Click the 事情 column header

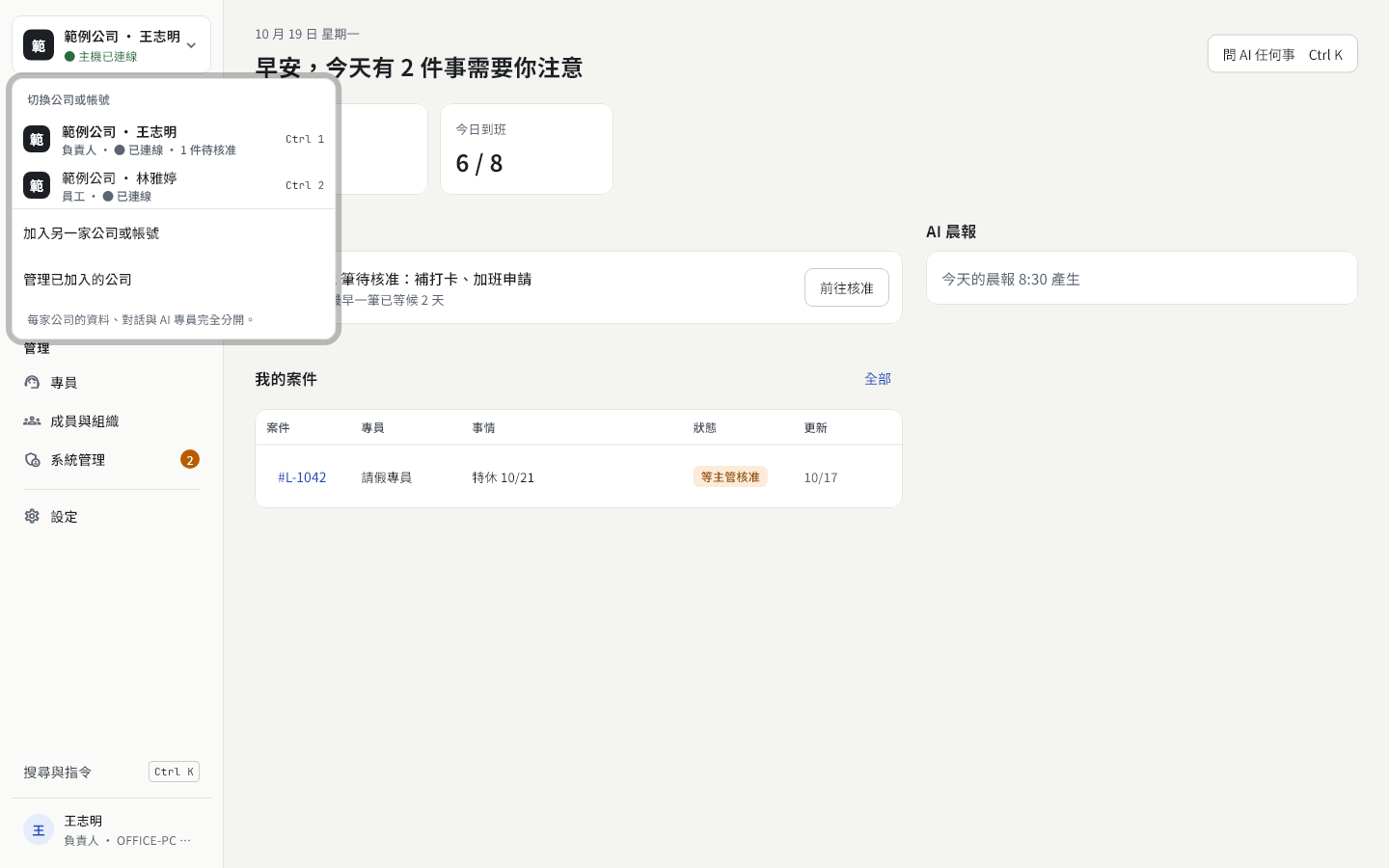tap(483, 428)
